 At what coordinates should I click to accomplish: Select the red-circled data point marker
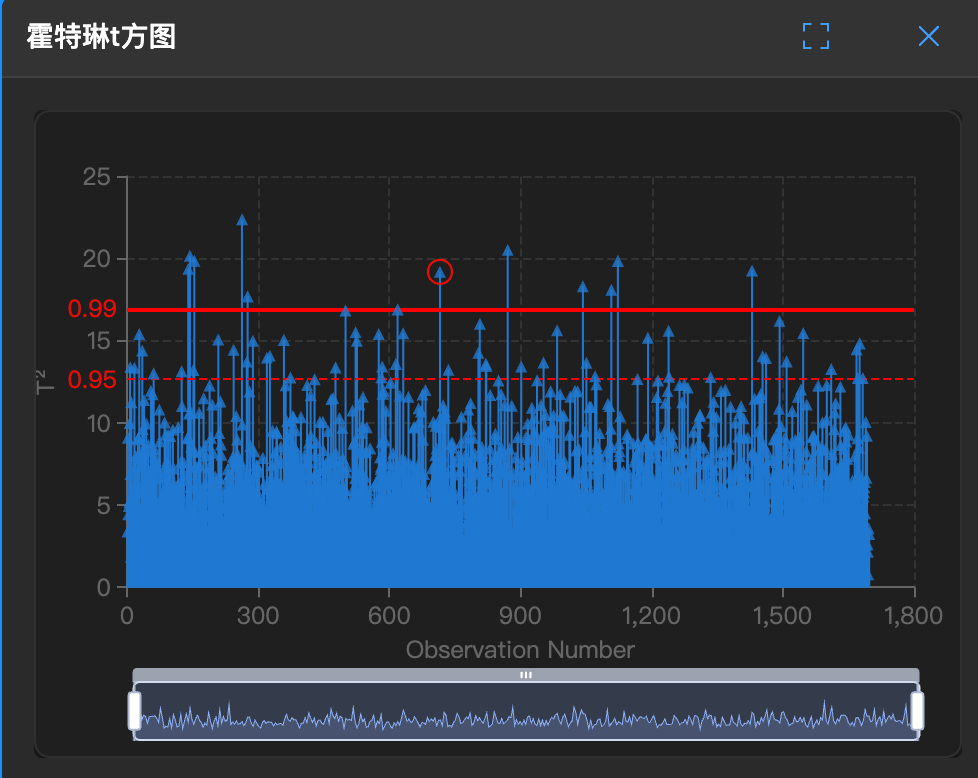click(x=440, y=272)
